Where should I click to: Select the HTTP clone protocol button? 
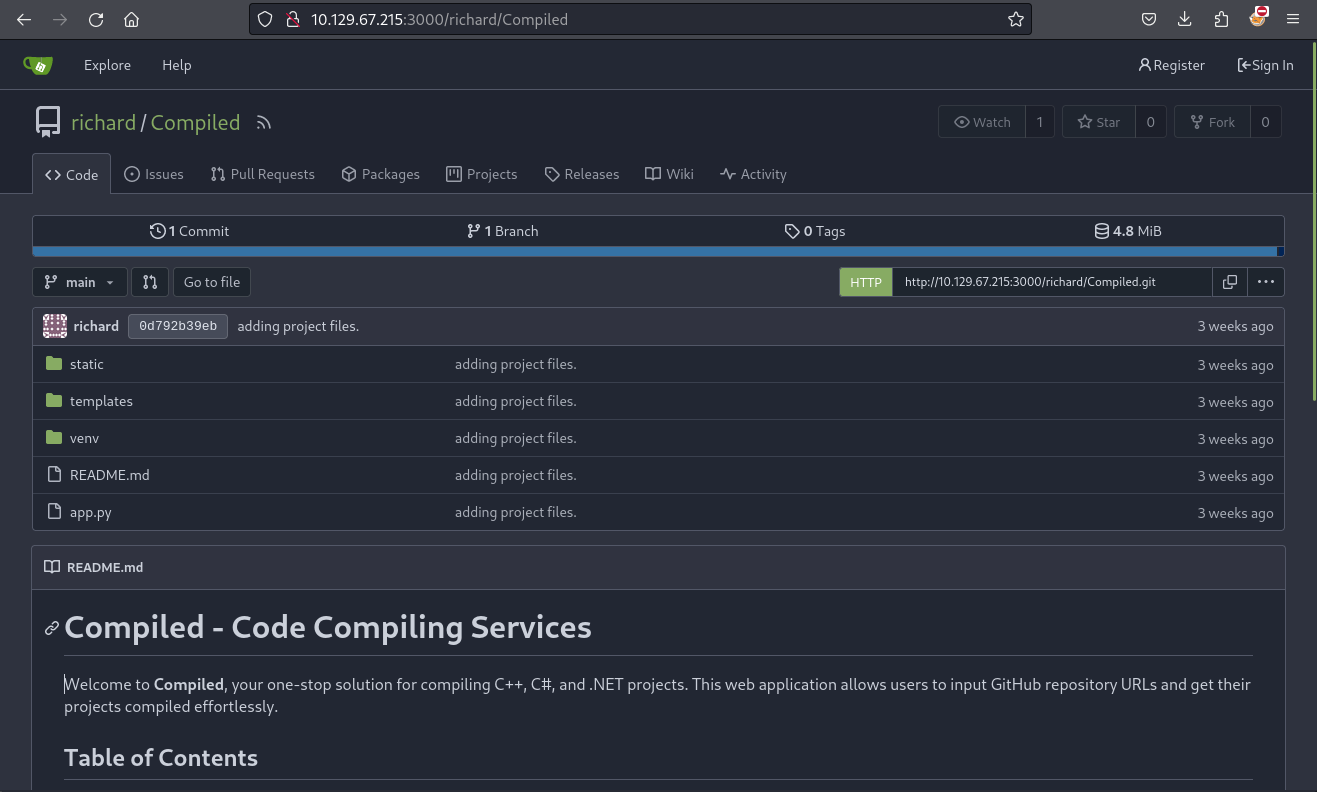coord(866,282)
